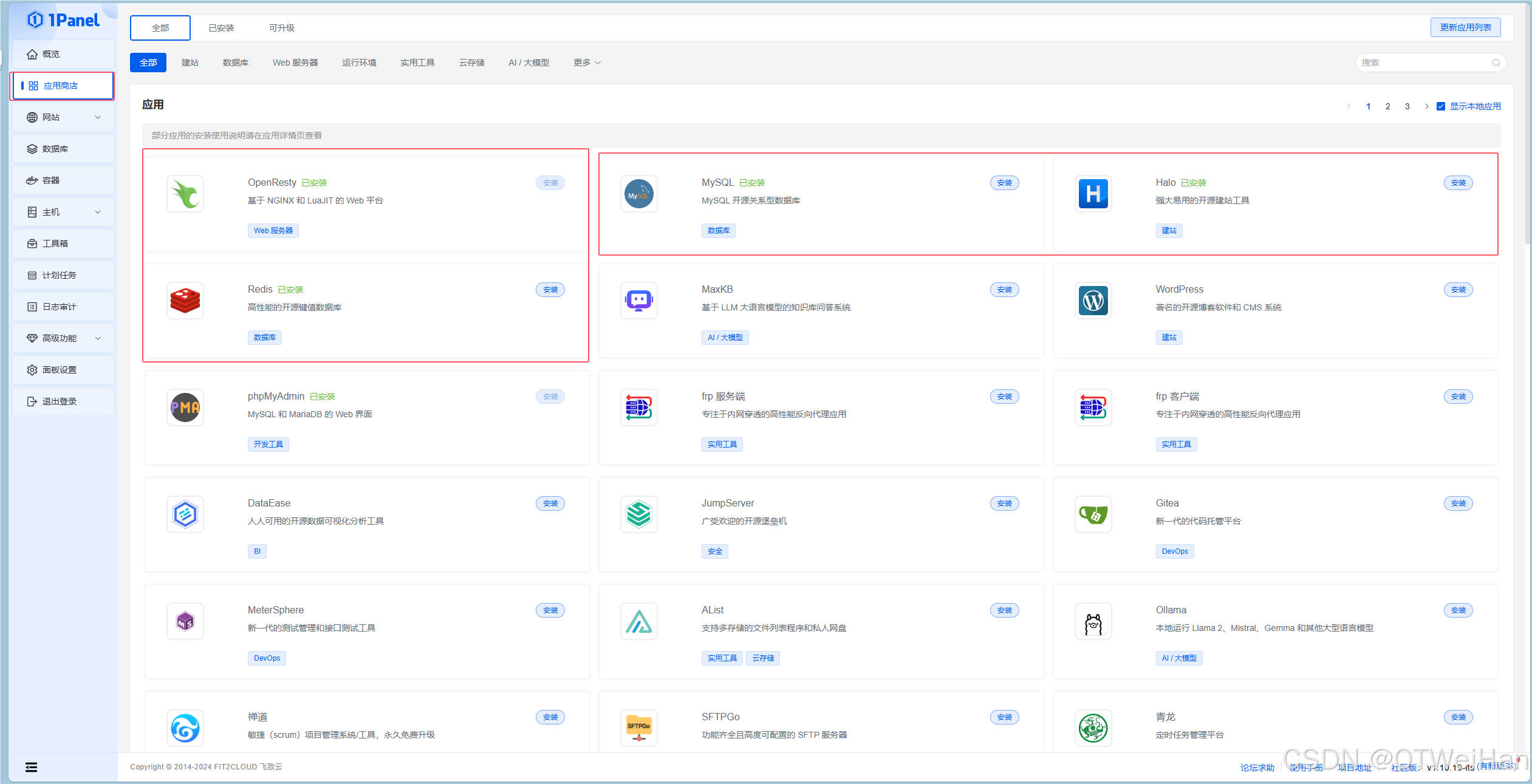Click the WordPress app icon
Viewport: 1532px width, 784px height.
pyautogui.click(x=1093, y=301)
